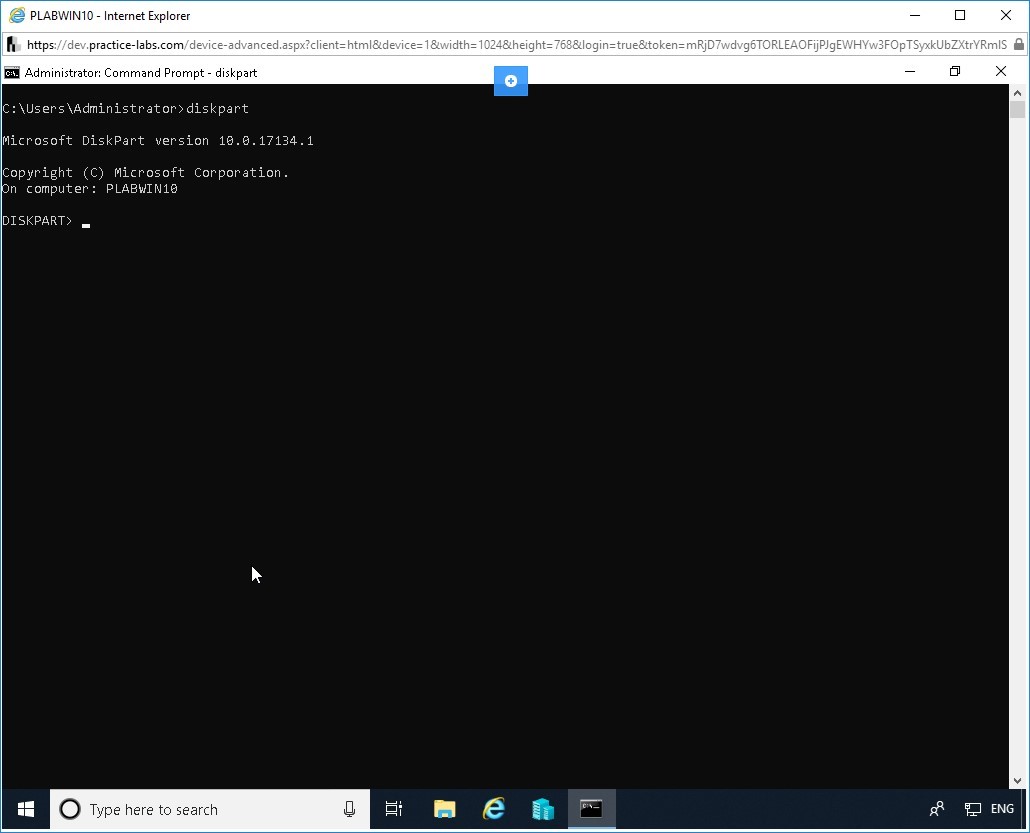Click the Command Prompt scrollbar thumb
Screen dimensions: 1030x833
point(1018,109)
